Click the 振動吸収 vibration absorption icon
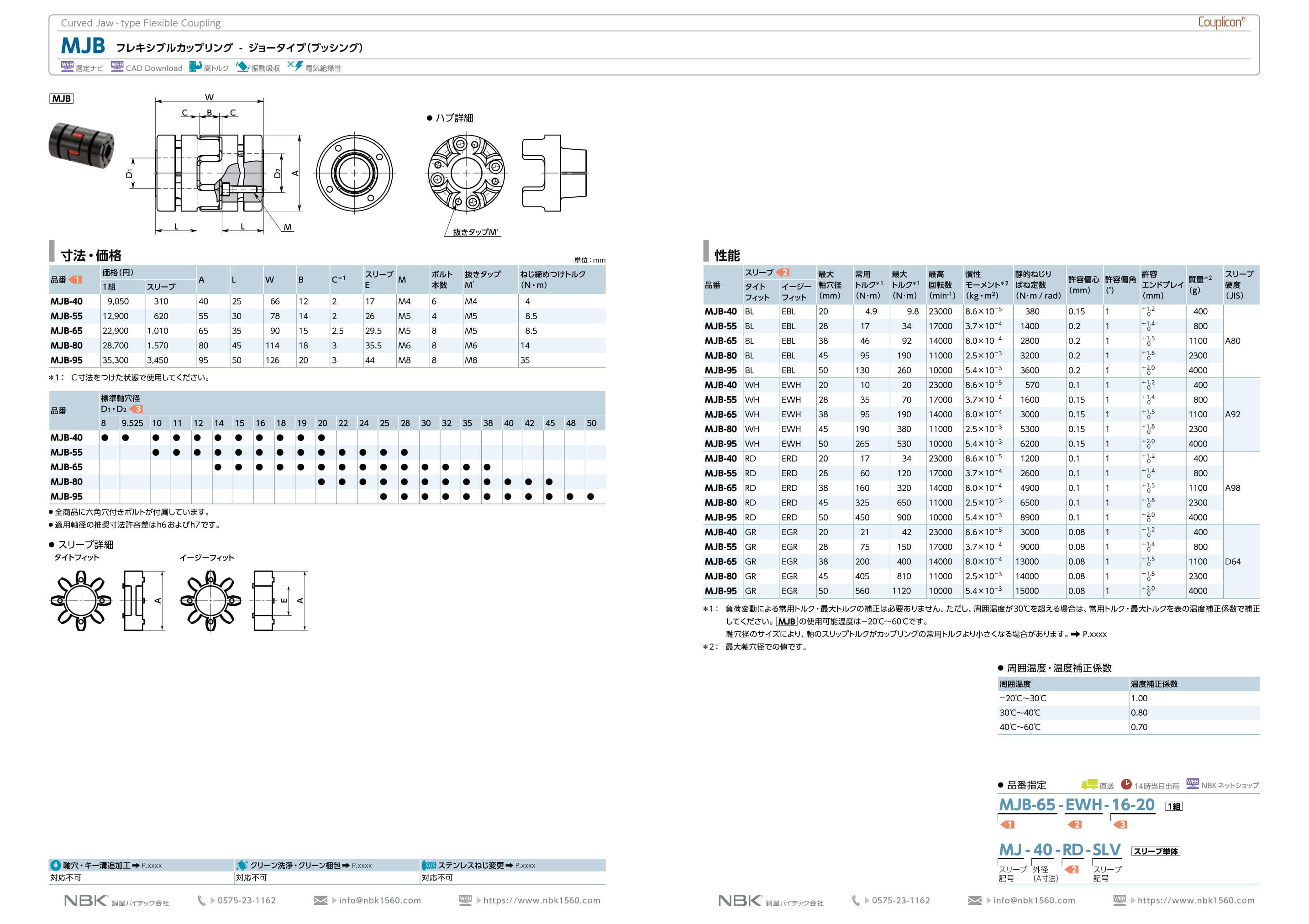The image size is (1309, 924). point(243,67)
